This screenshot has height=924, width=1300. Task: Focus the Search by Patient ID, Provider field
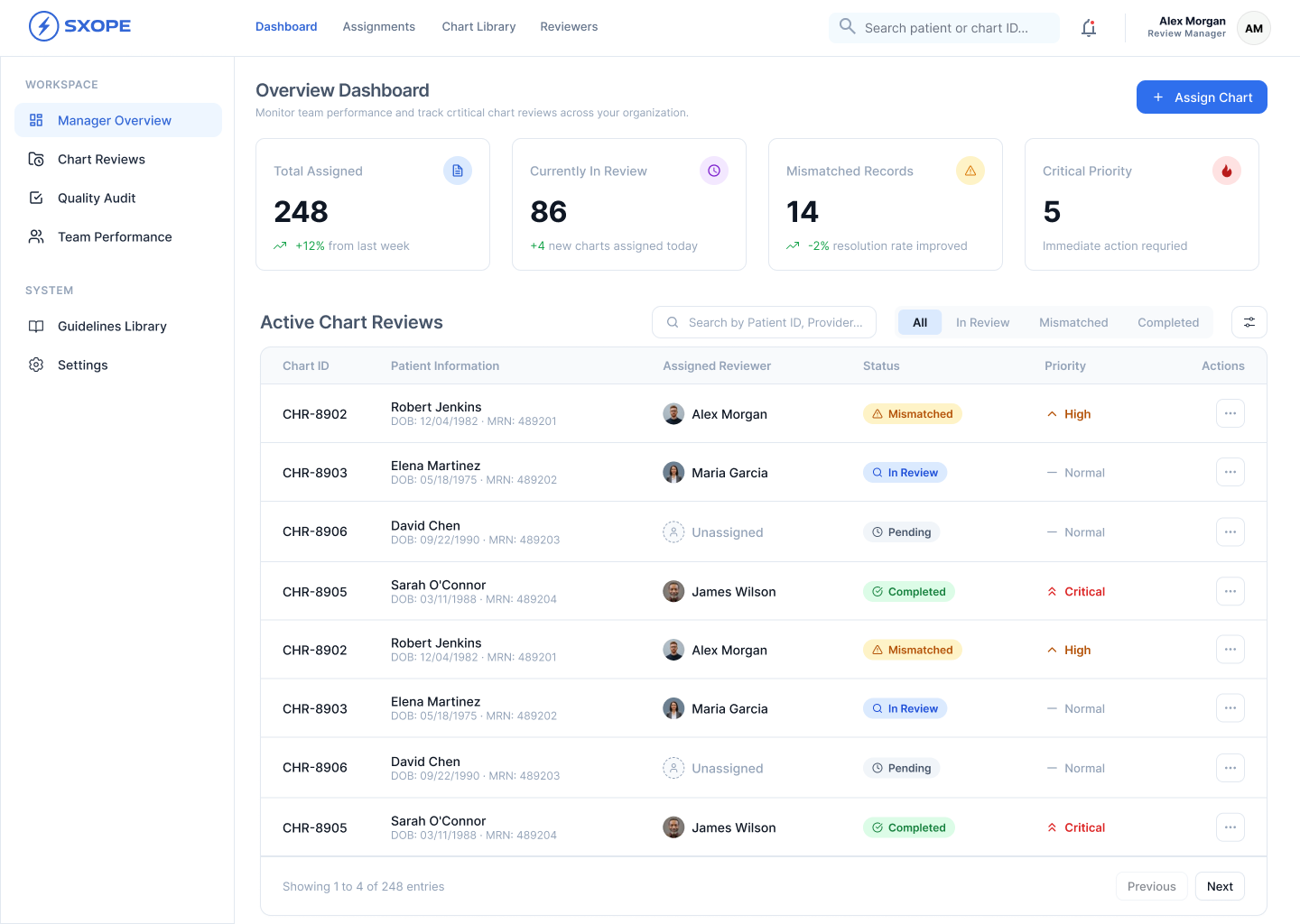click(x=764, y=322)
